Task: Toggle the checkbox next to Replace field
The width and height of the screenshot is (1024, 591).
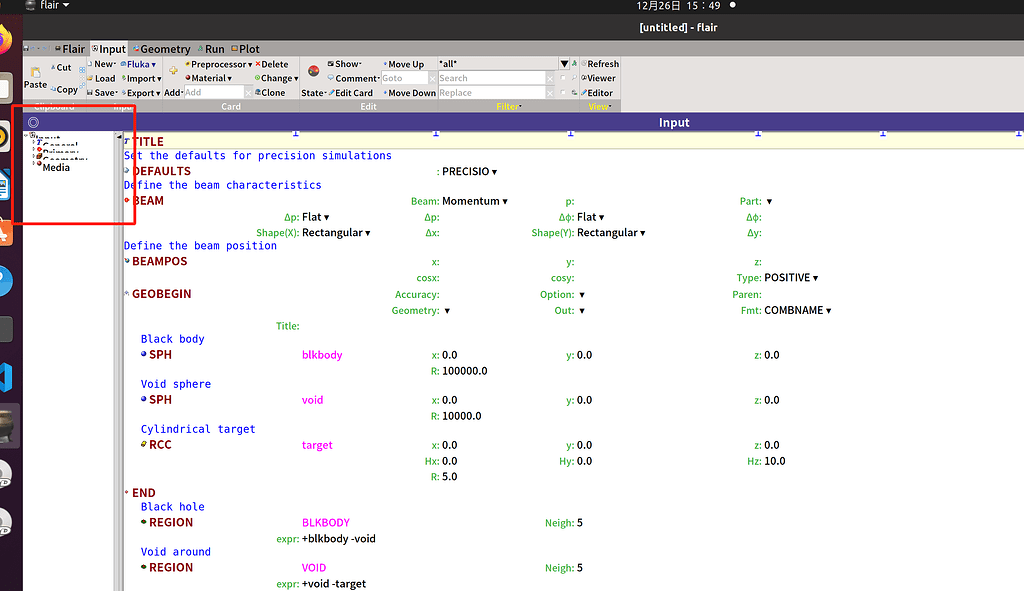Action: click(x=563, y=93)
